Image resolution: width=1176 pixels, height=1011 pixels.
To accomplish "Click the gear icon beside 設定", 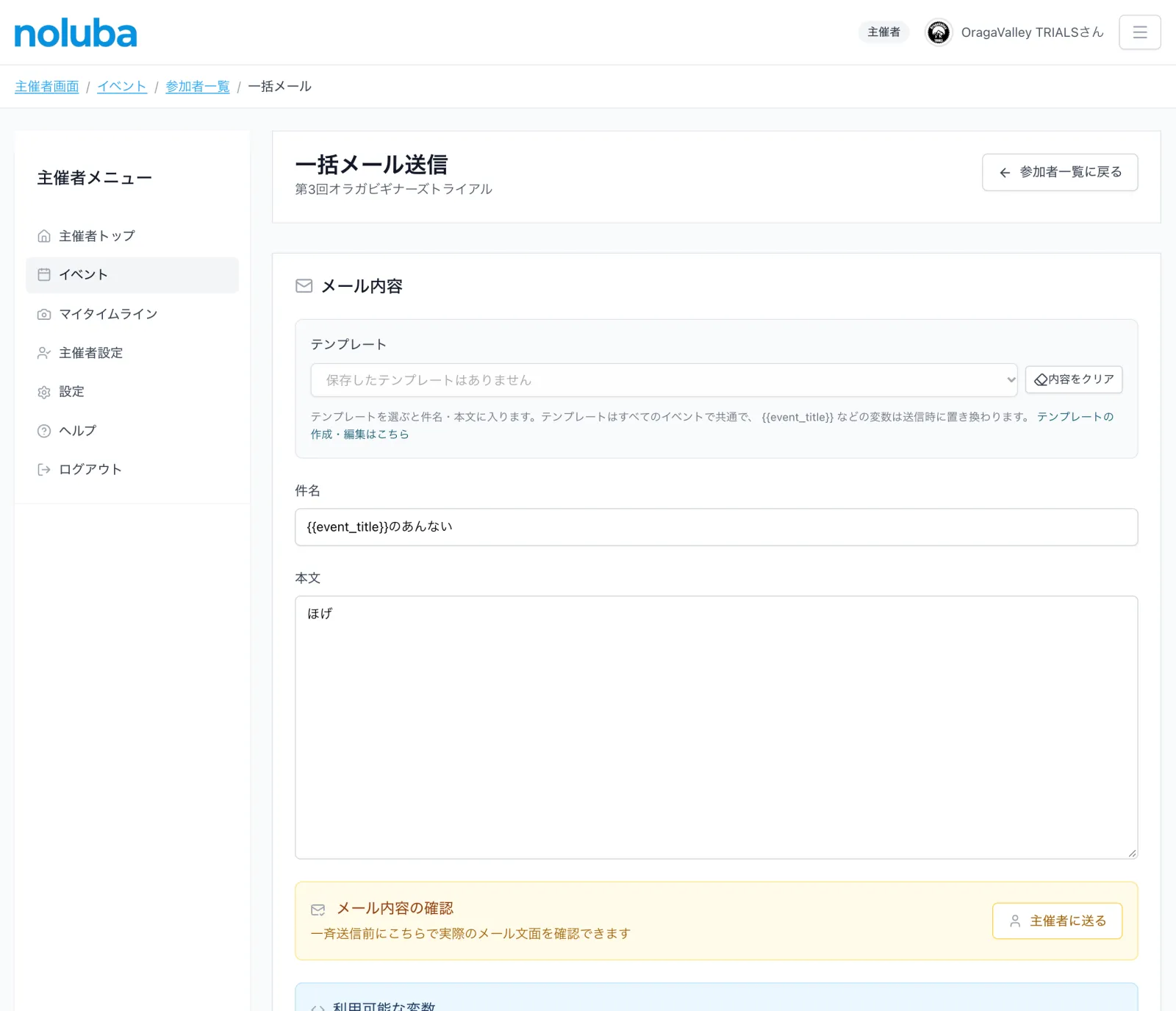I will click(44, 392).
